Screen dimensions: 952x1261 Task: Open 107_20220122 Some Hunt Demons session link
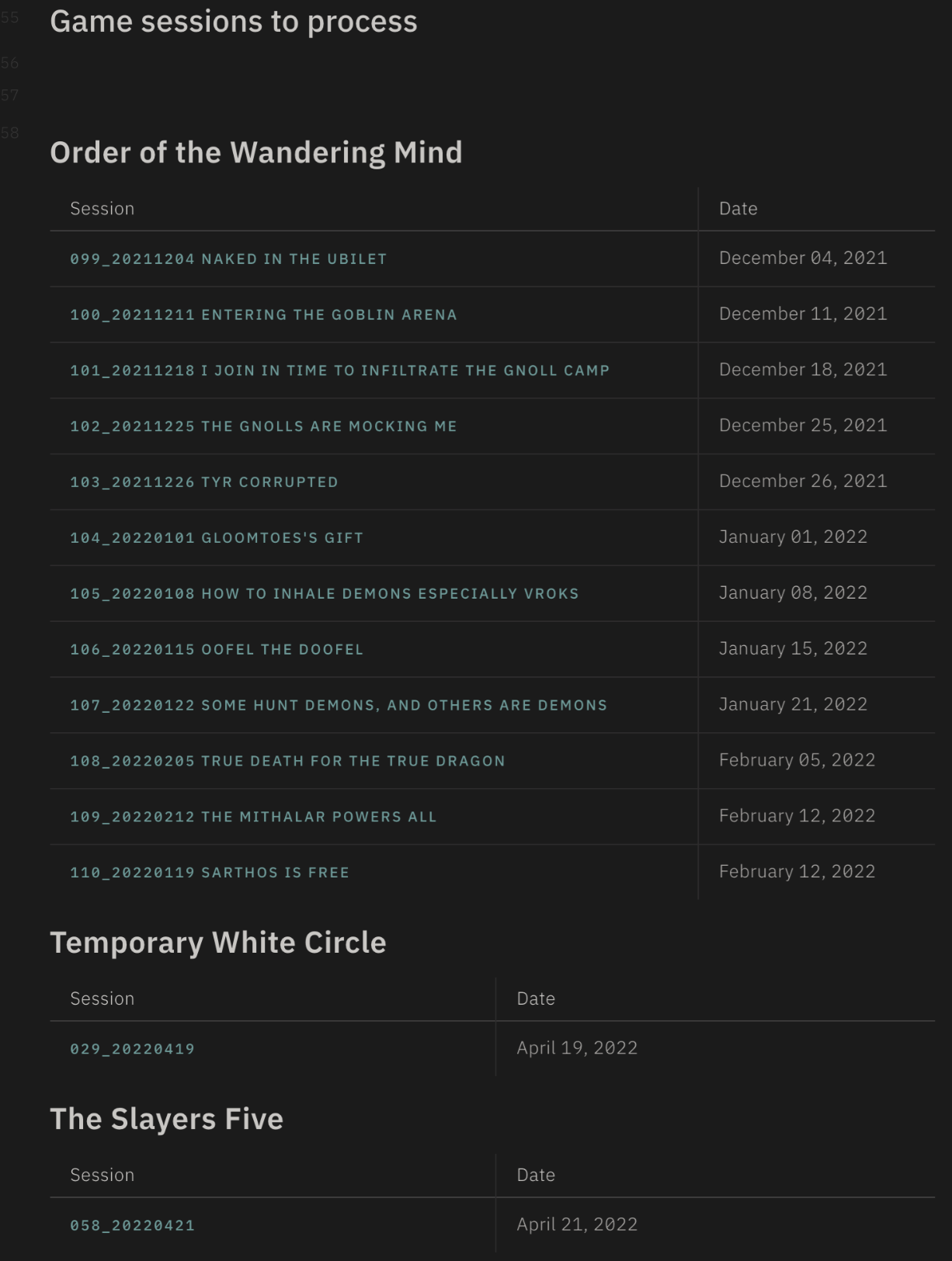tap(339, 706)
